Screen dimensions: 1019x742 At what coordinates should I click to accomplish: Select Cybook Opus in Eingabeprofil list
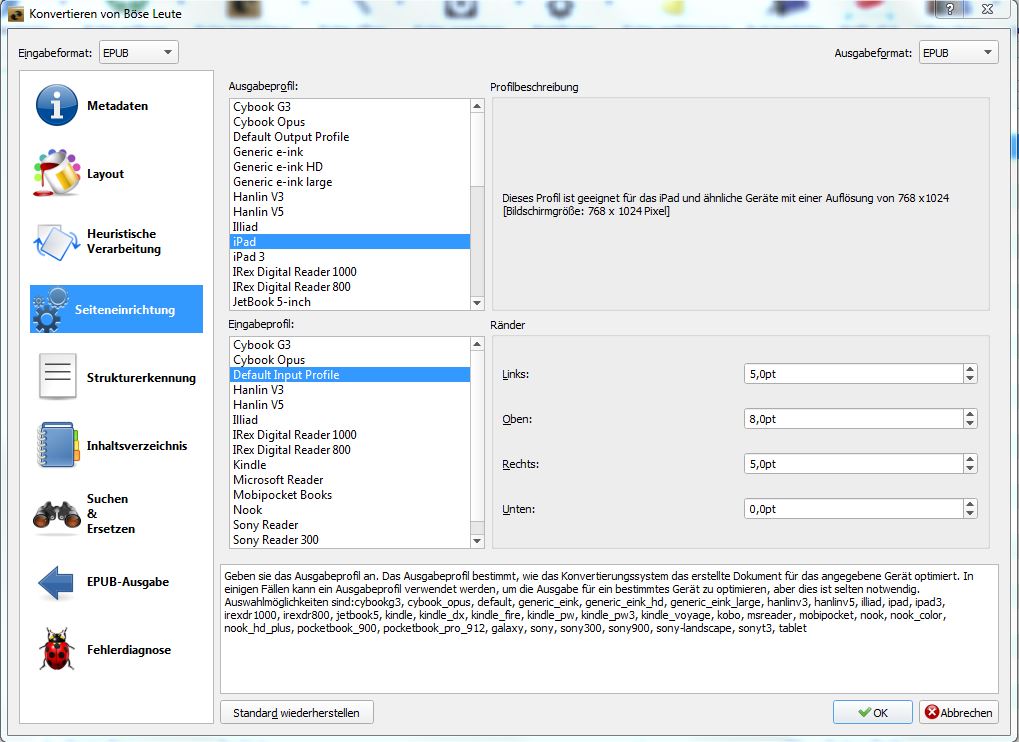tap(350, 359)
